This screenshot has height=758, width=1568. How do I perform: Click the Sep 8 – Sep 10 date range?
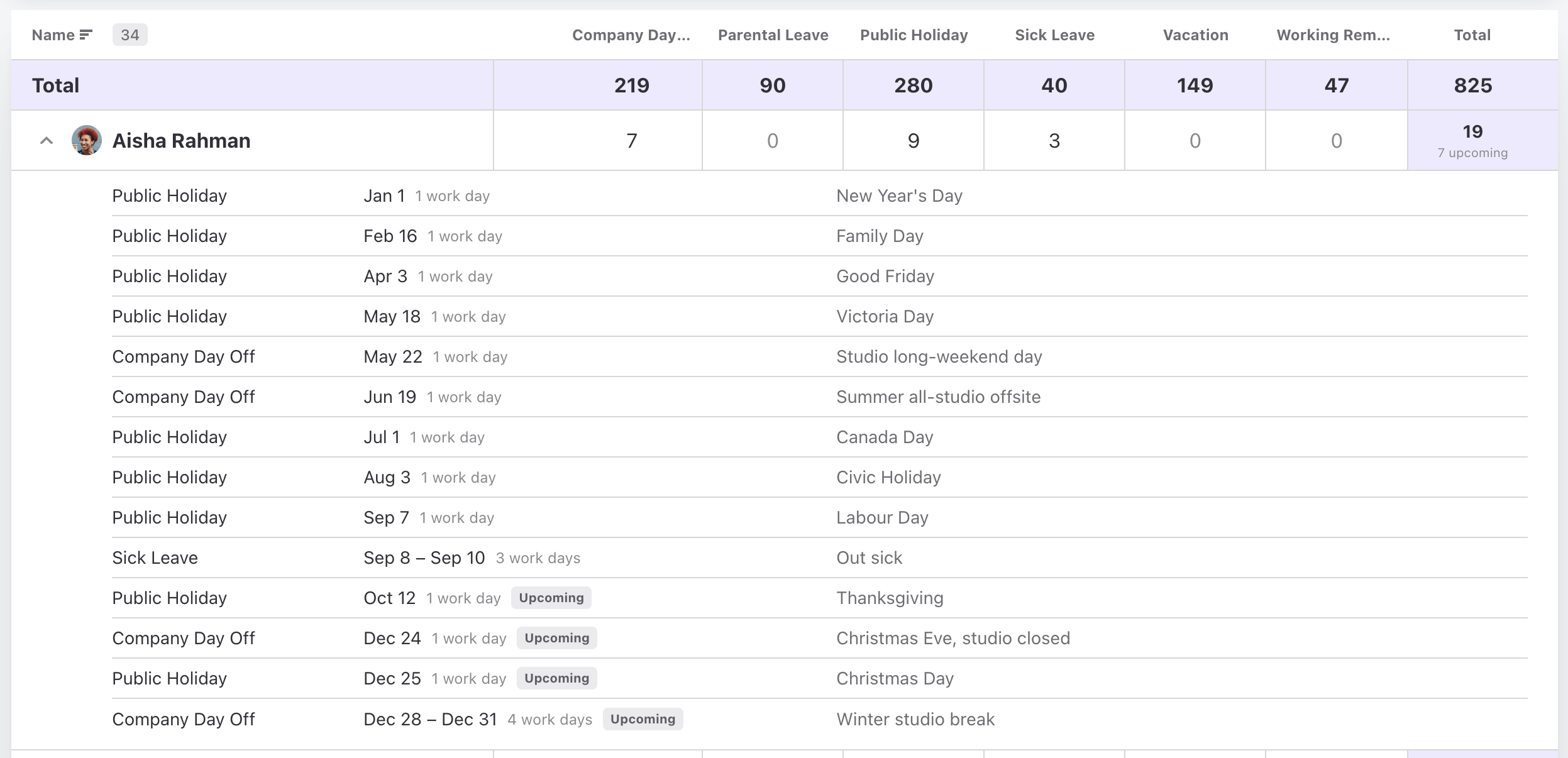[424, 558]
